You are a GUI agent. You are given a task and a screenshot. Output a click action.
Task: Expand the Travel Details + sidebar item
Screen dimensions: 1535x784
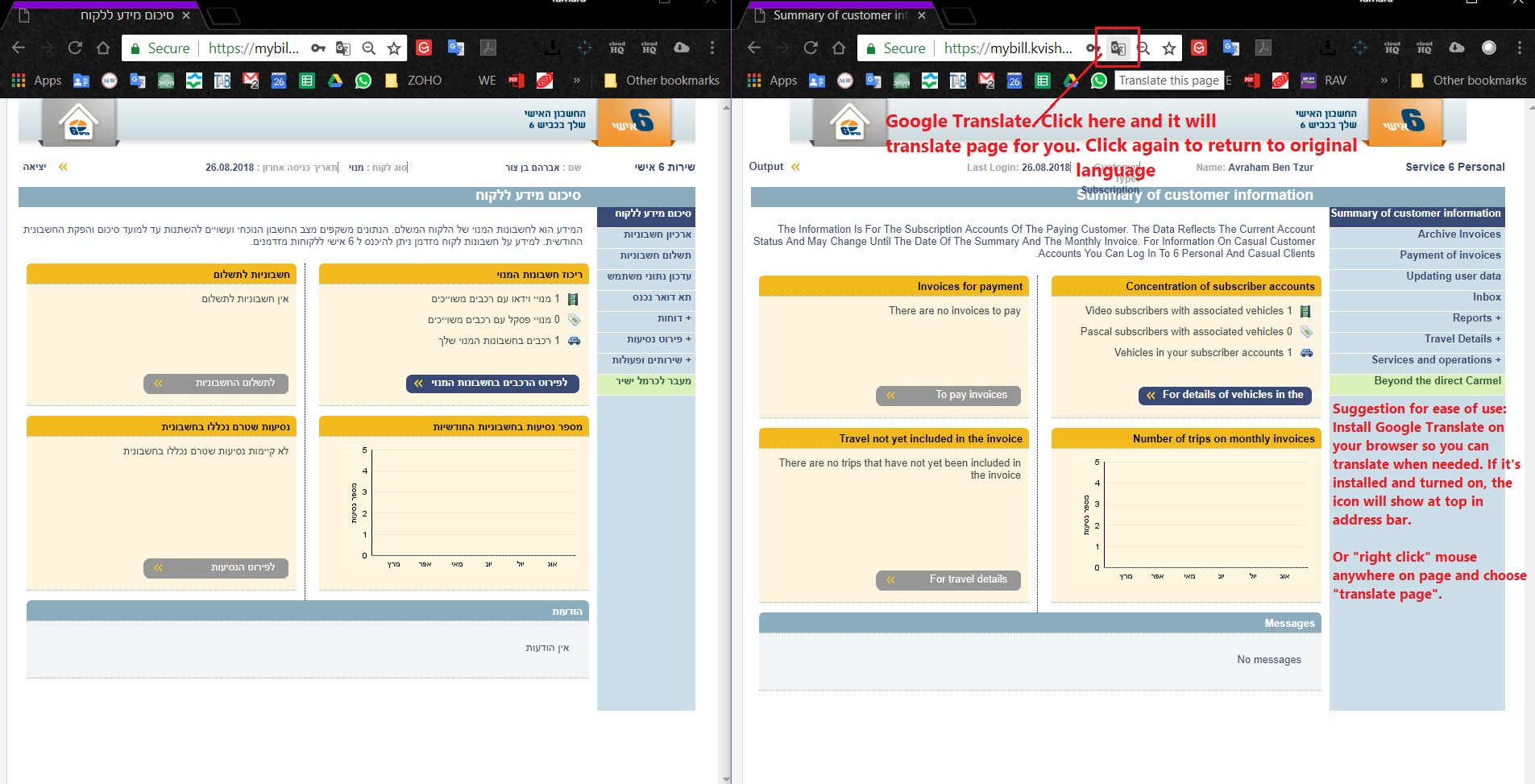click(1417, 339)
